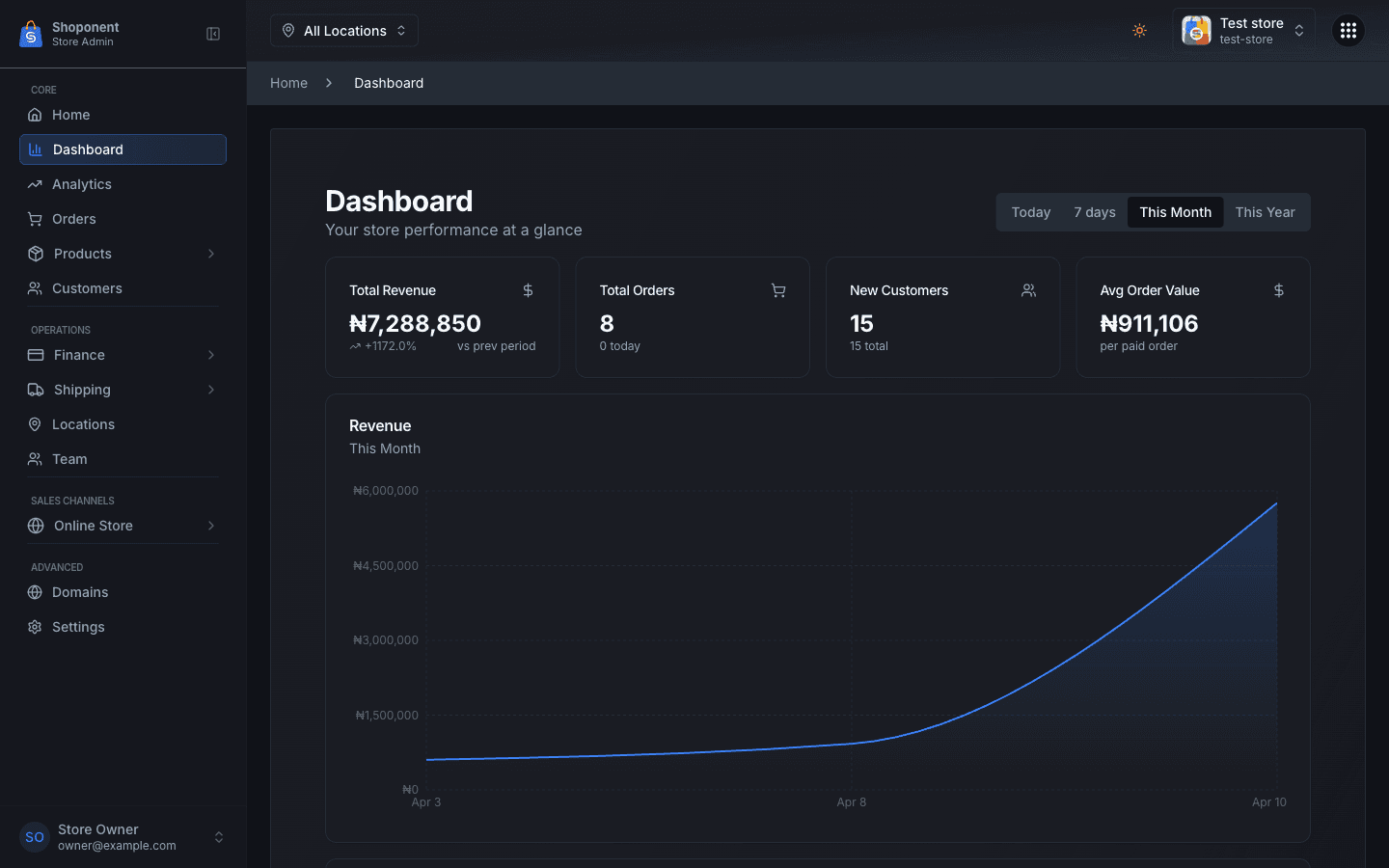Expand the Products submenu chevron

click(x=211, y=254)
